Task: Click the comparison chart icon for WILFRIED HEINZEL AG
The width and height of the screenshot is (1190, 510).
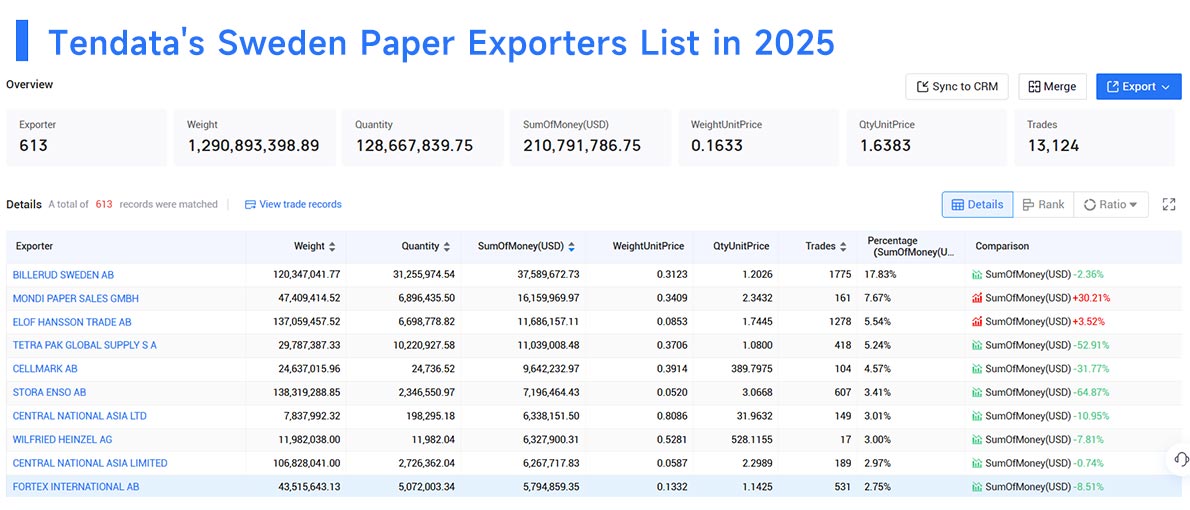Action: (977, 439)
